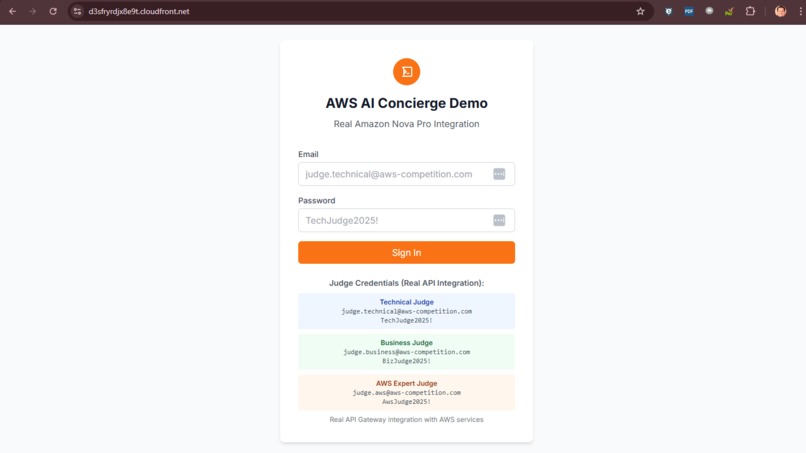Focus the Email input field

tap(407, 174)
